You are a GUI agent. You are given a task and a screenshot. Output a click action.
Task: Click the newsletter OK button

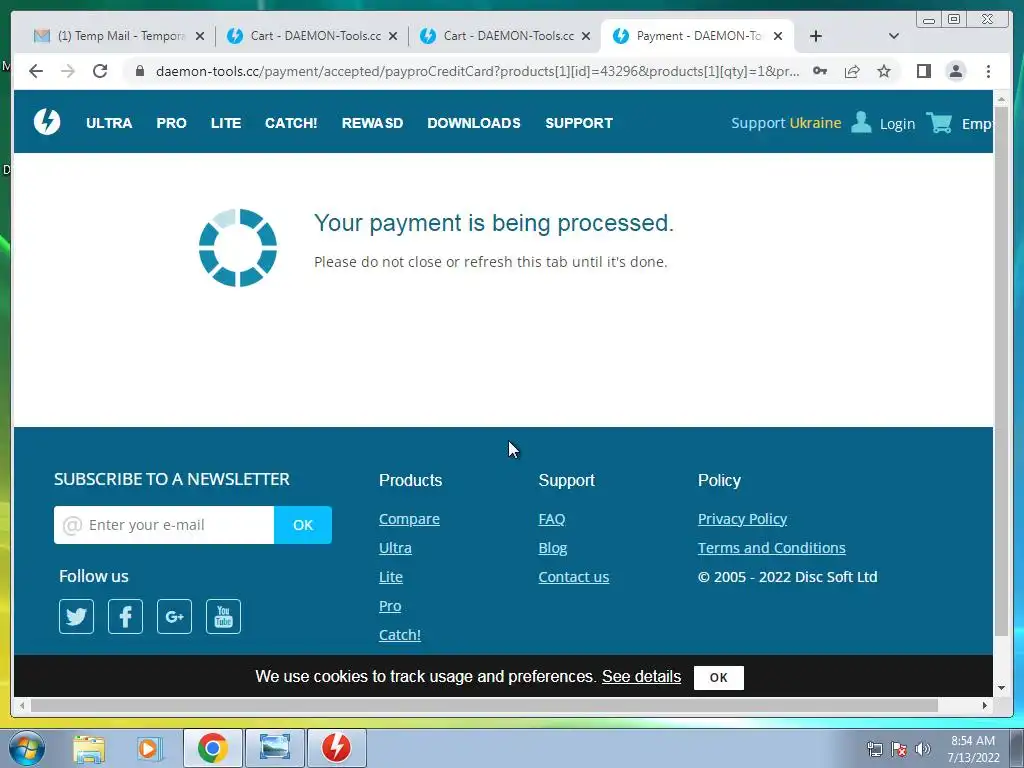coord(303,524)
